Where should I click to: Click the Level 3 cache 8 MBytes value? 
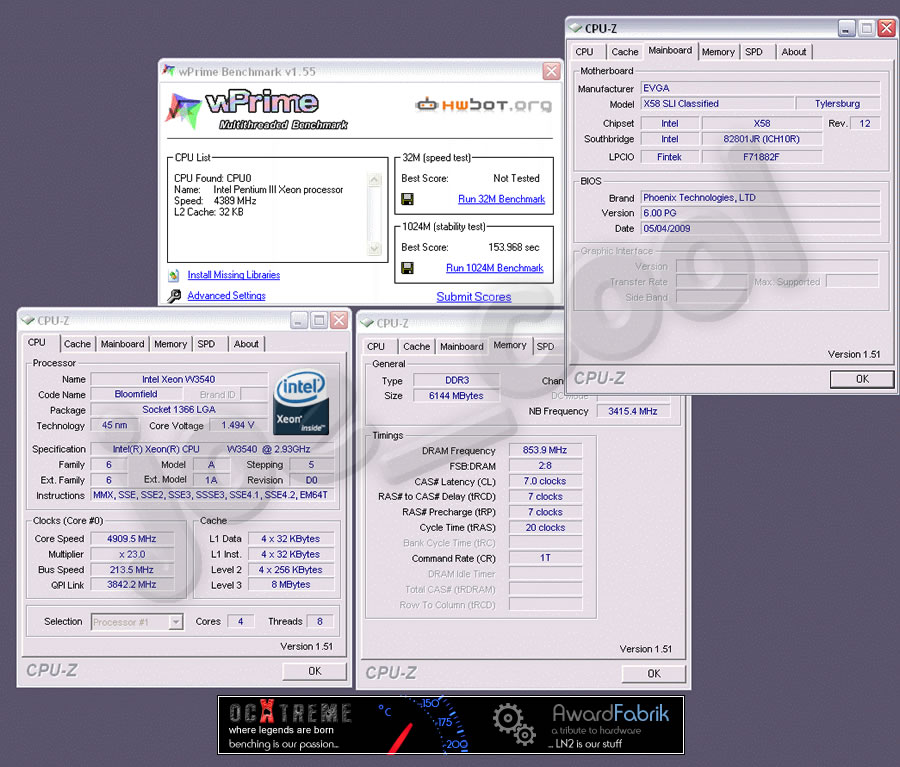290,584
